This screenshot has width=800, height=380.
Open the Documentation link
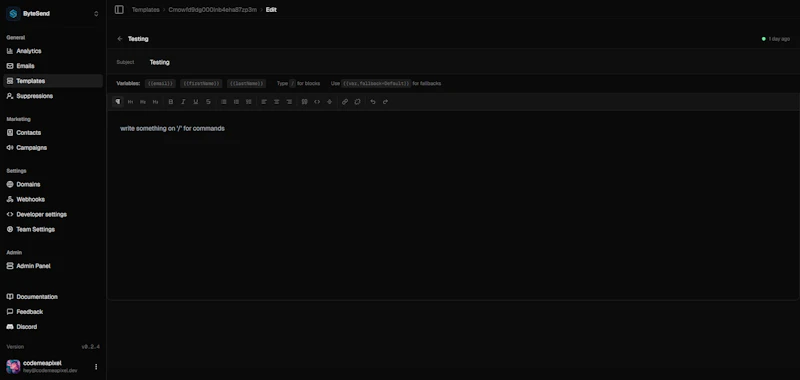[53, 297]
